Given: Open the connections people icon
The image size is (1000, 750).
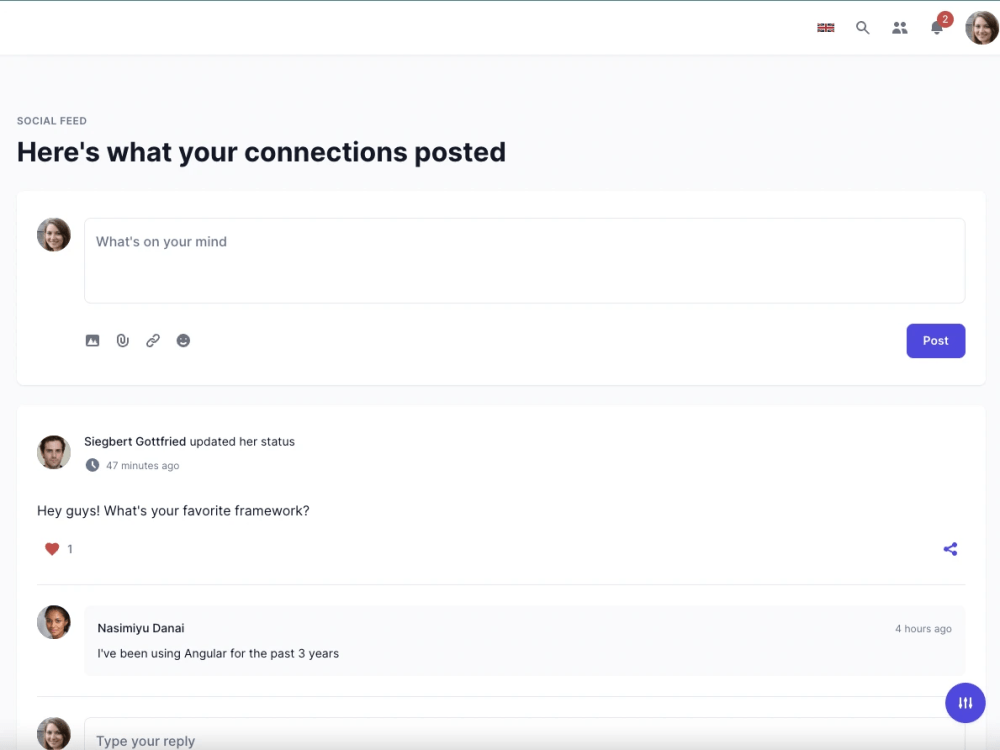Looking at the screenshot, I should click(x=899, y=27).
